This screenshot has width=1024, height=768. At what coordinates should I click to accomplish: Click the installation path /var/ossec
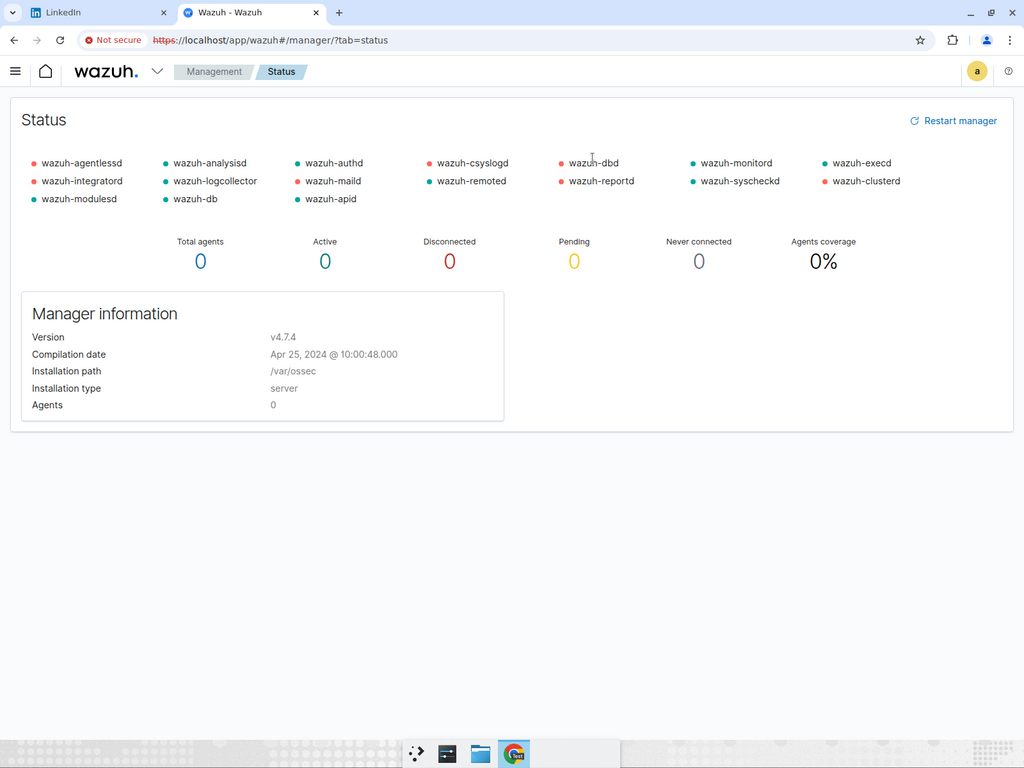click(x=293, y=372)
